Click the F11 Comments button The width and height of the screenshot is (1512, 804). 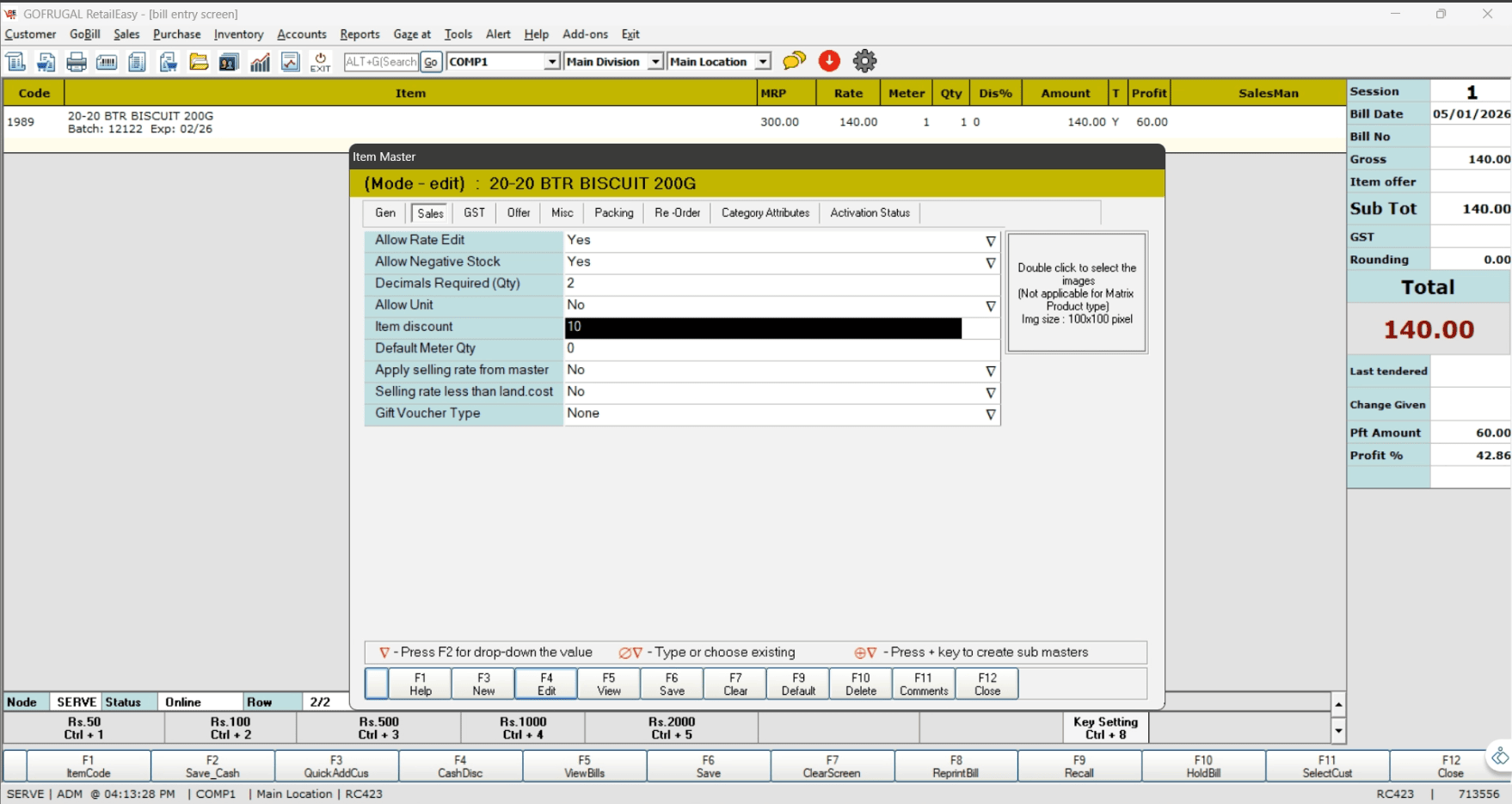(x=924, y=684)
